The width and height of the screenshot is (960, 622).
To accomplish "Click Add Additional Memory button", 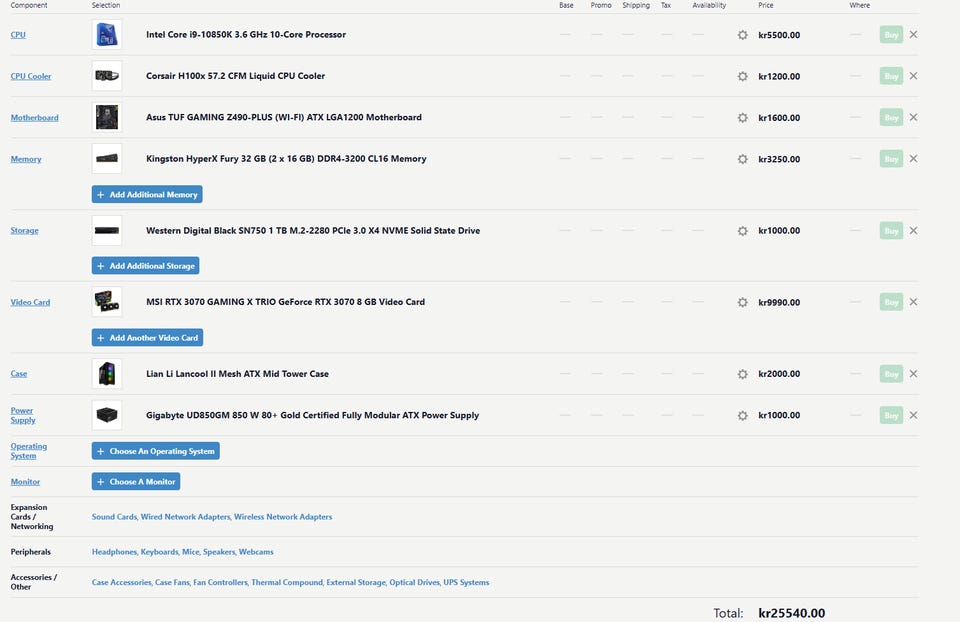I will point(147,194).
